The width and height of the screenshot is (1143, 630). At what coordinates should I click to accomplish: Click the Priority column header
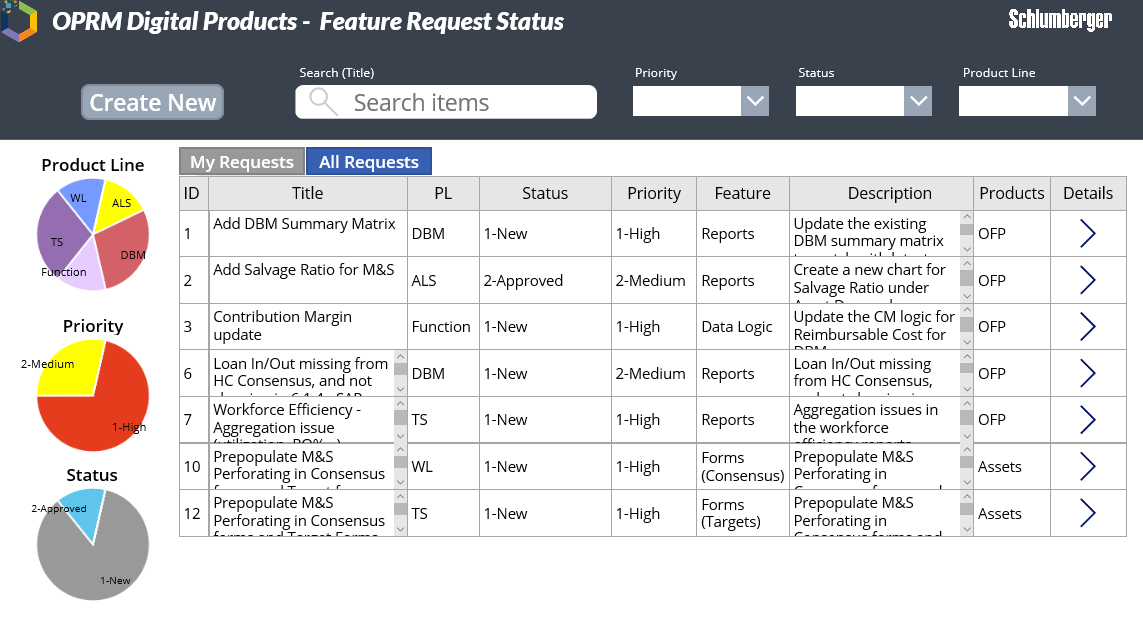pyautogui.click(x=654, y=193)
